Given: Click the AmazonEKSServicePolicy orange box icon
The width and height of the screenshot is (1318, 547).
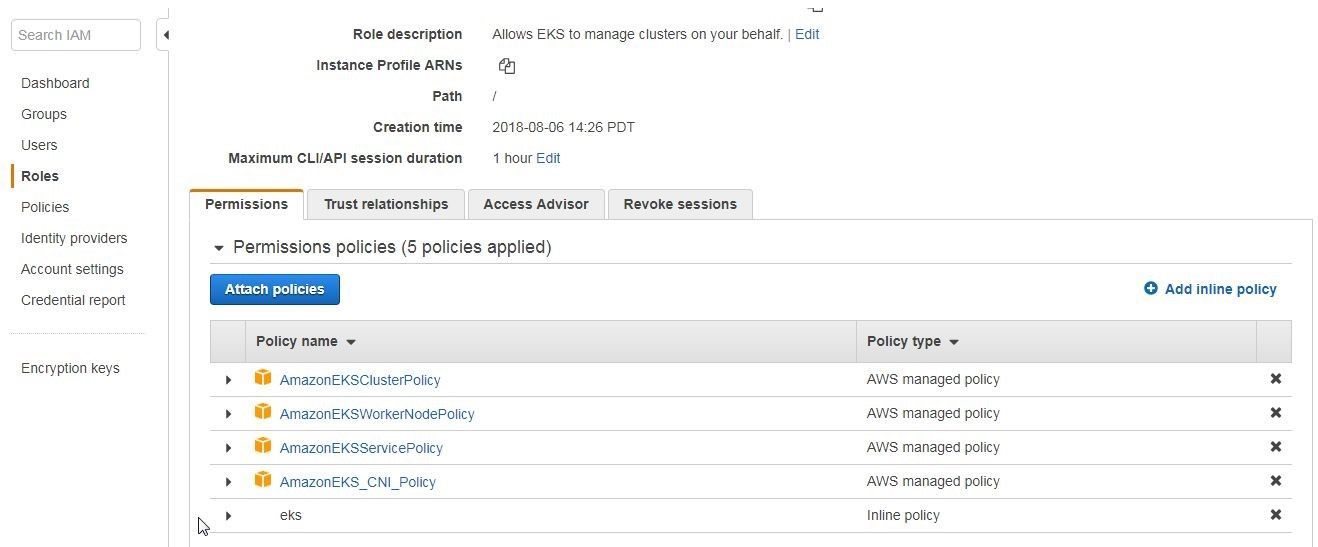Looking at the screenshot, I should pos(263,446).
